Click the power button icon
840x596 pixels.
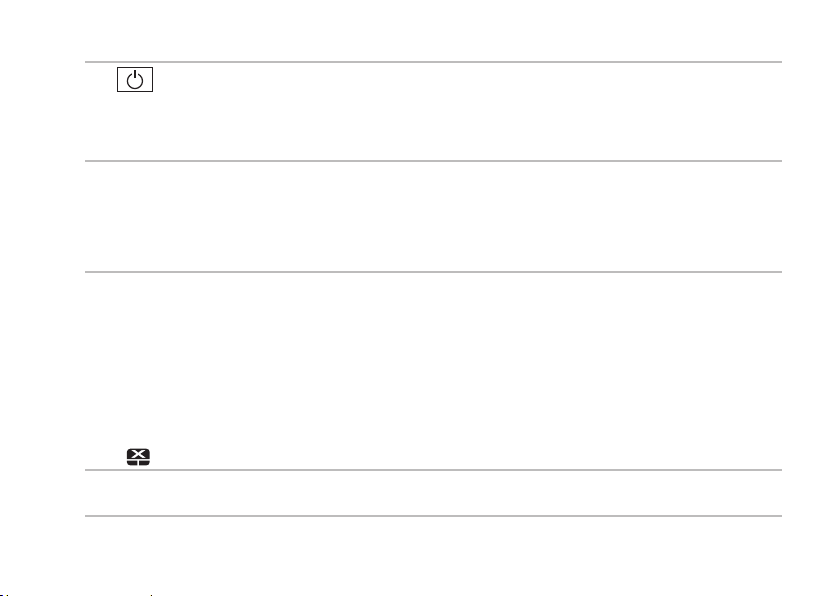pyautogui.click(x=135, y=80)
